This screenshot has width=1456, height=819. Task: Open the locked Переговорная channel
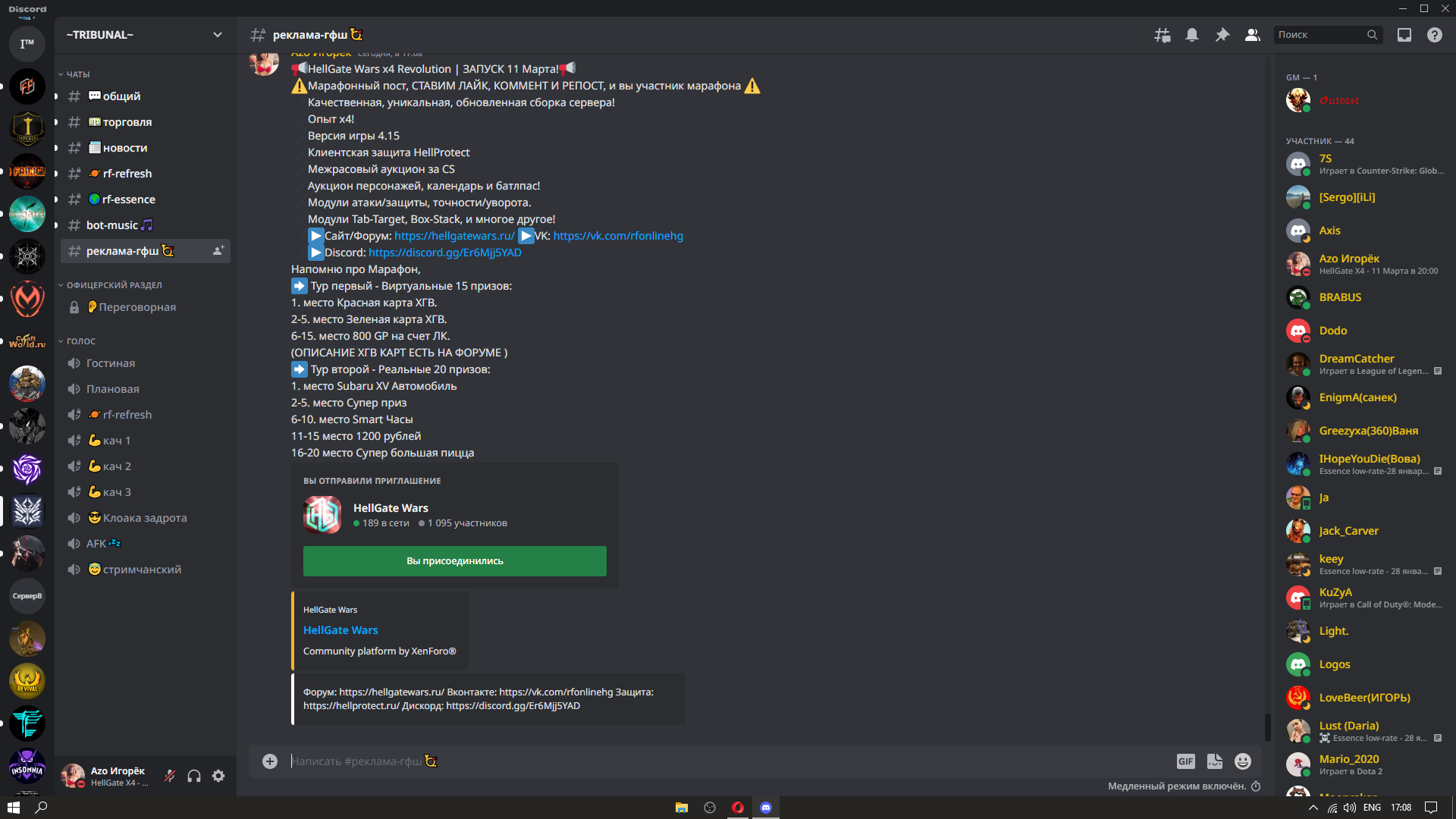[x=145, y=307]
